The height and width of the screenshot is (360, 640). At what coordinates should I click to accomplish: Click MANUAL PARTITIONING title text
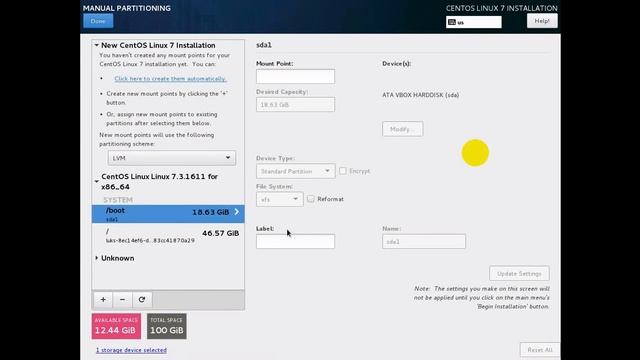pyautogui.click(x=127, y=8)
